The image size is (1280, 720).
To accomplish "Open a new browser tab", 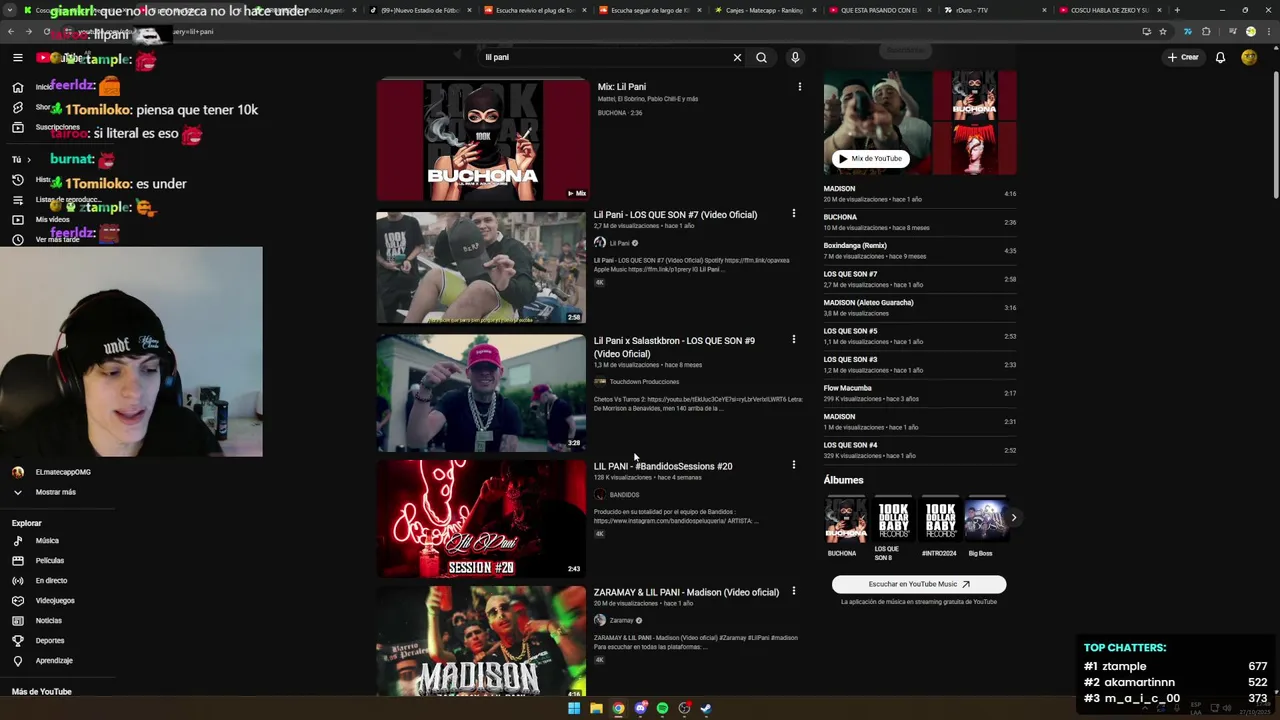I will pyautogui.click(x=1176, y=10).
